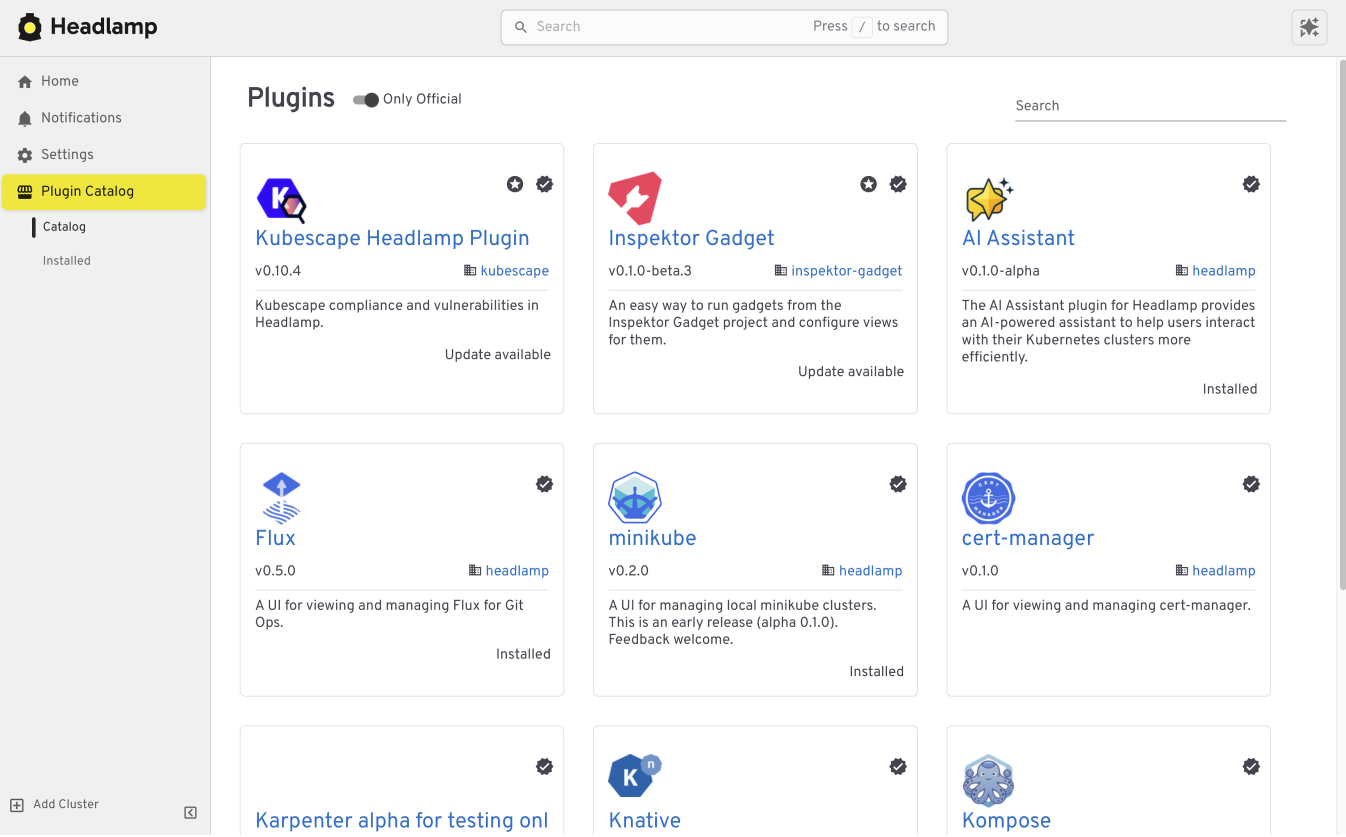
Task: Open the Installed section in the sidebar
Action: [66, 260]
